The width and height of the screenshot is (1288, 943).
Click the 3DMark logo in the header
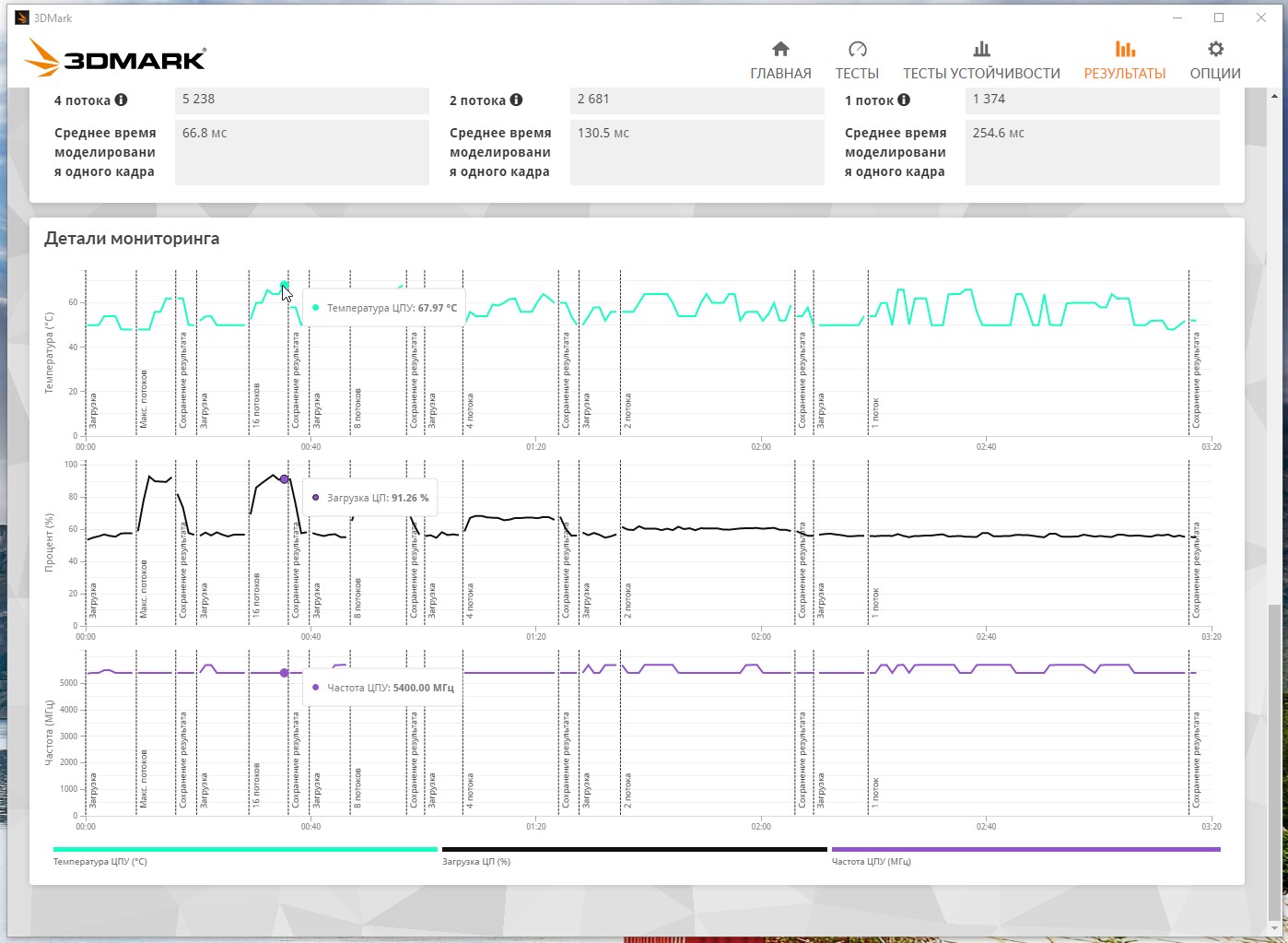click(x=115, y=58)
